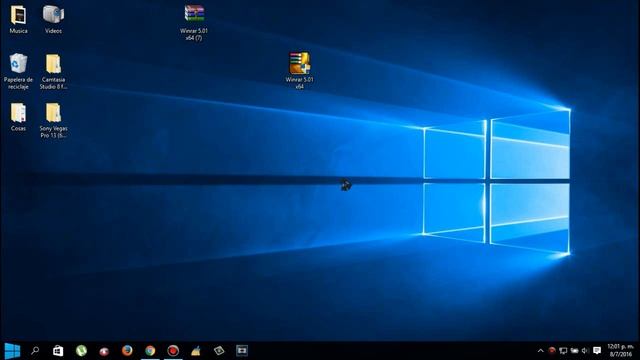This screenshot has width=640, height=360.
Task: Show hidden system tray icons
Action: 540,351
